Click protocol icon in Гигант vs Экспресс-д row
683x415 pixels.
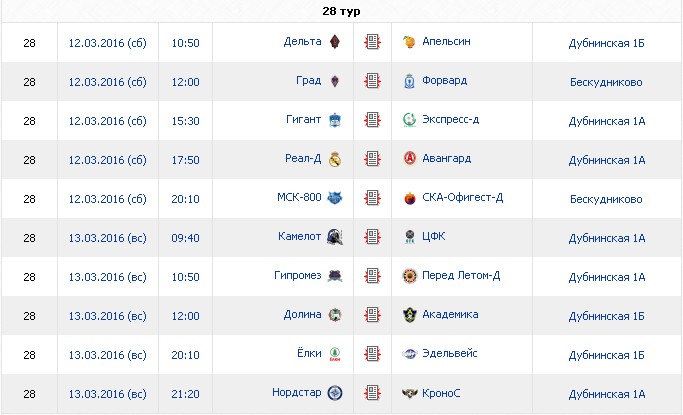[372, 120]
